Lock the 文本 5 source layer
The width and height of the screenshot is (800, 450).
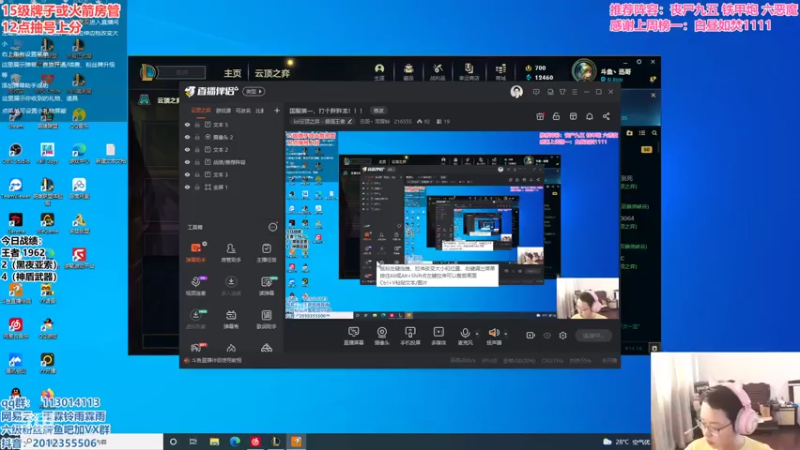coord(197,124)
